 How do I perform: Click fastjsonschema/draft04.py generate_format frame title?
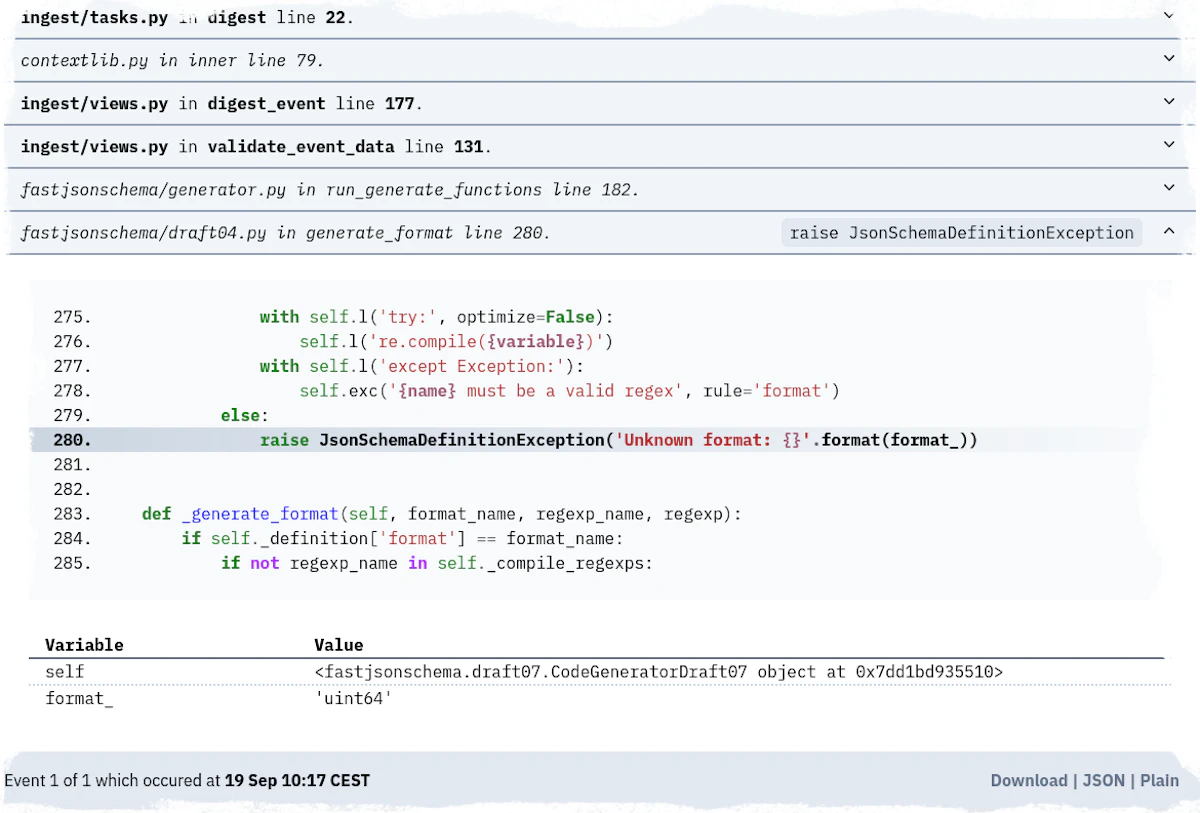tap(285, 233)
